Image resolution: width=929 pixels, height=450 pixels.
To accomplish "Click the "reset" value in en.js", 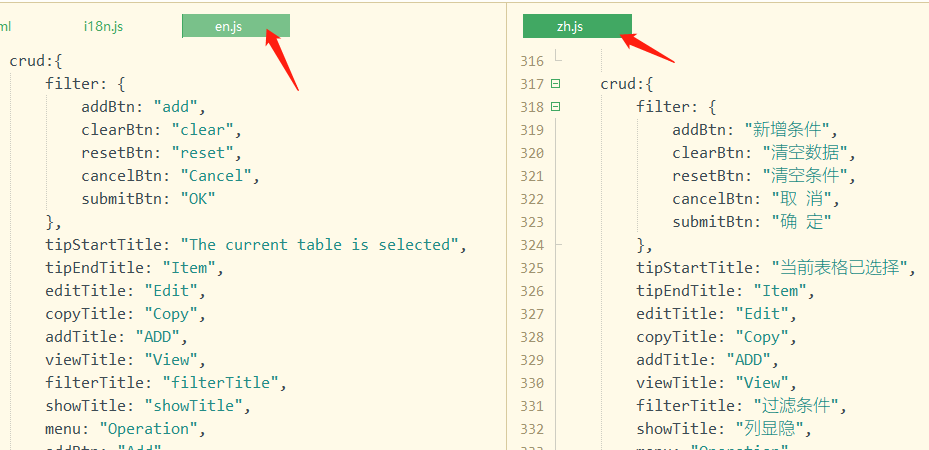I will 203,153.
